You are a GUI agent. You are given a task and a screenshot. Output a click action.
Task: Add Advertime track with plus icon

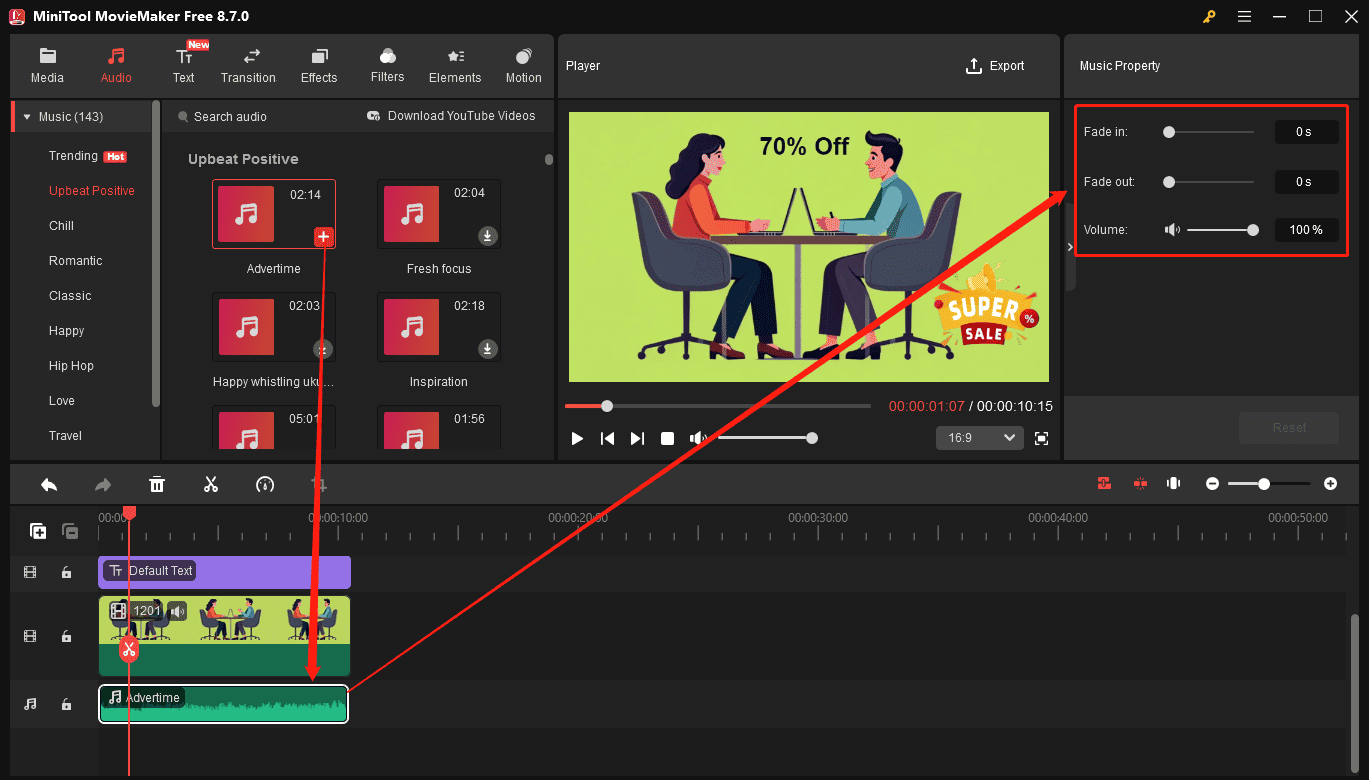click(x=324, y=237)
